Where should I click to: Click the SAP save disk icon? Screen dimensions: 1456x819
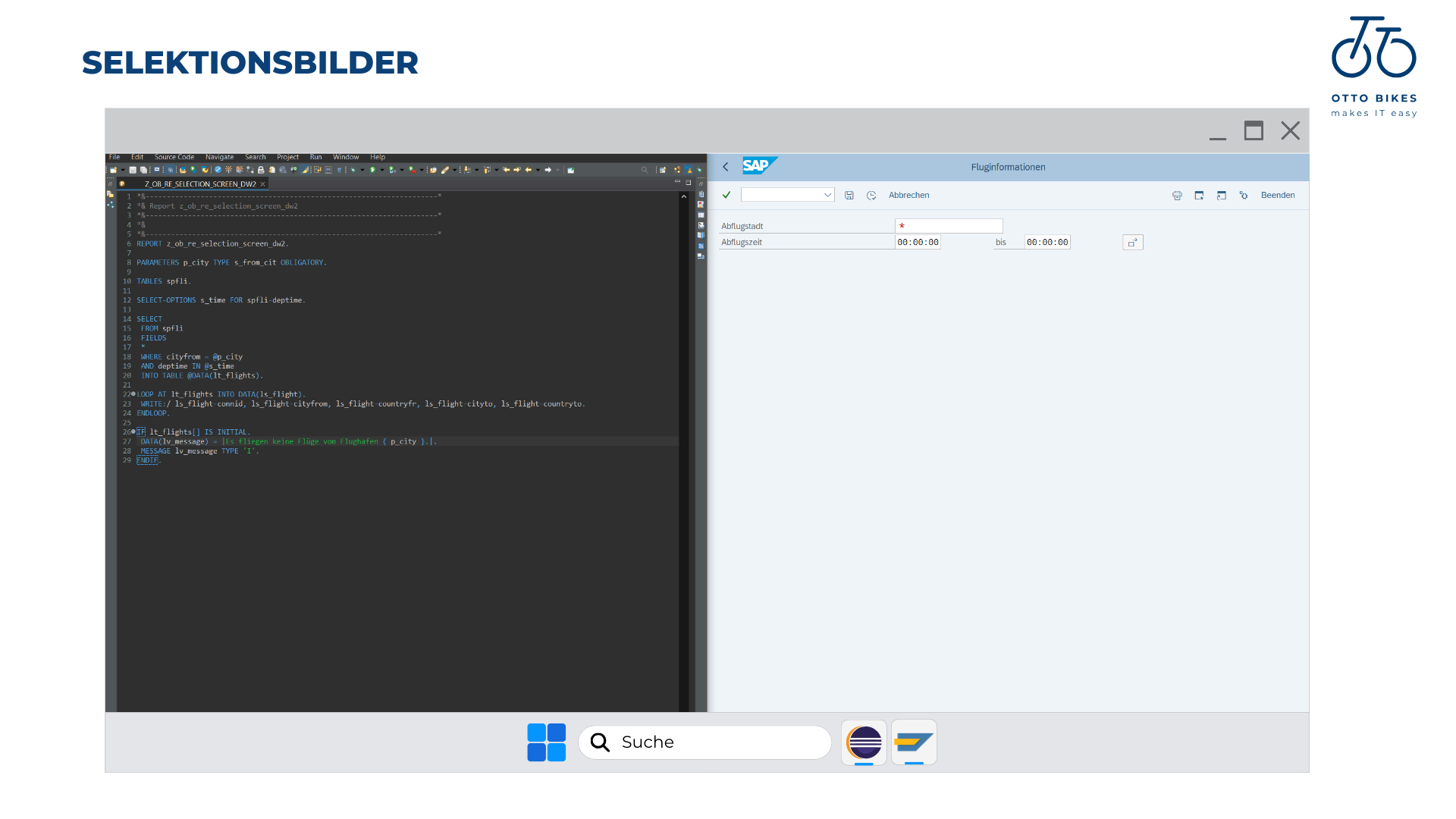point(849,196)
